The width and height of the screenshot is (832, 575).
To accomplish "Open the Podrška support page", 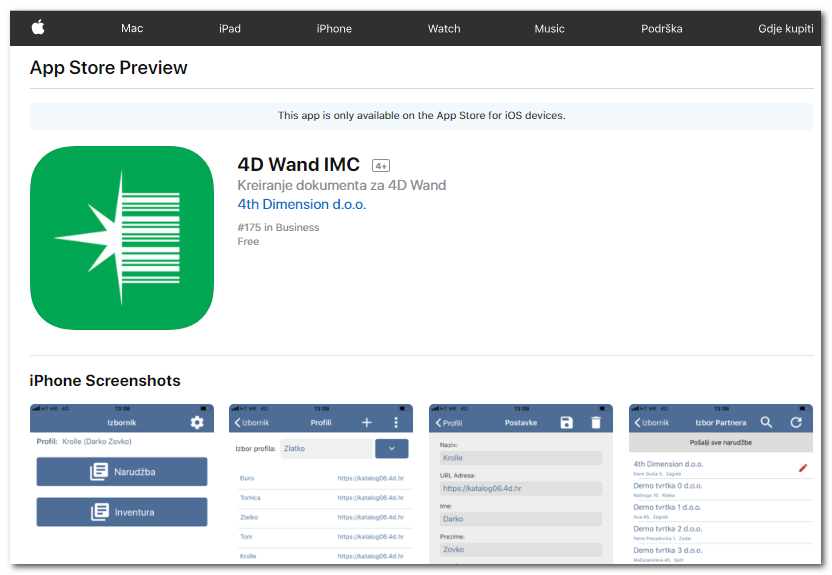I will tap(662, 29).
